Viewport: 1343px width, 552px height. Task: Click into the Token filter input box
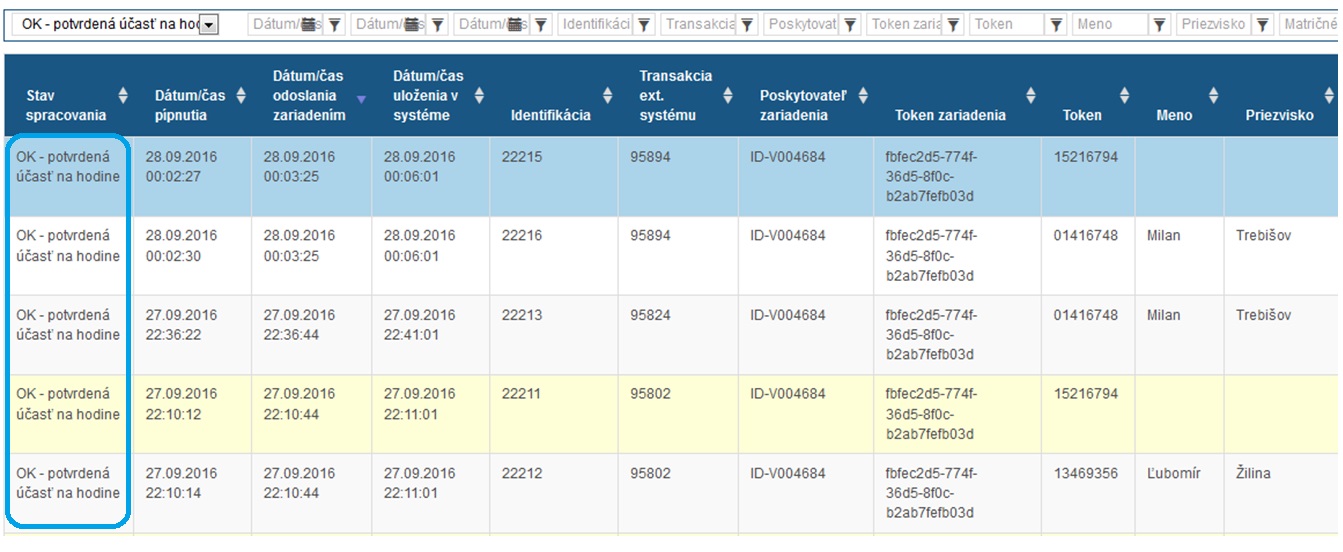tap(1007, 25)
